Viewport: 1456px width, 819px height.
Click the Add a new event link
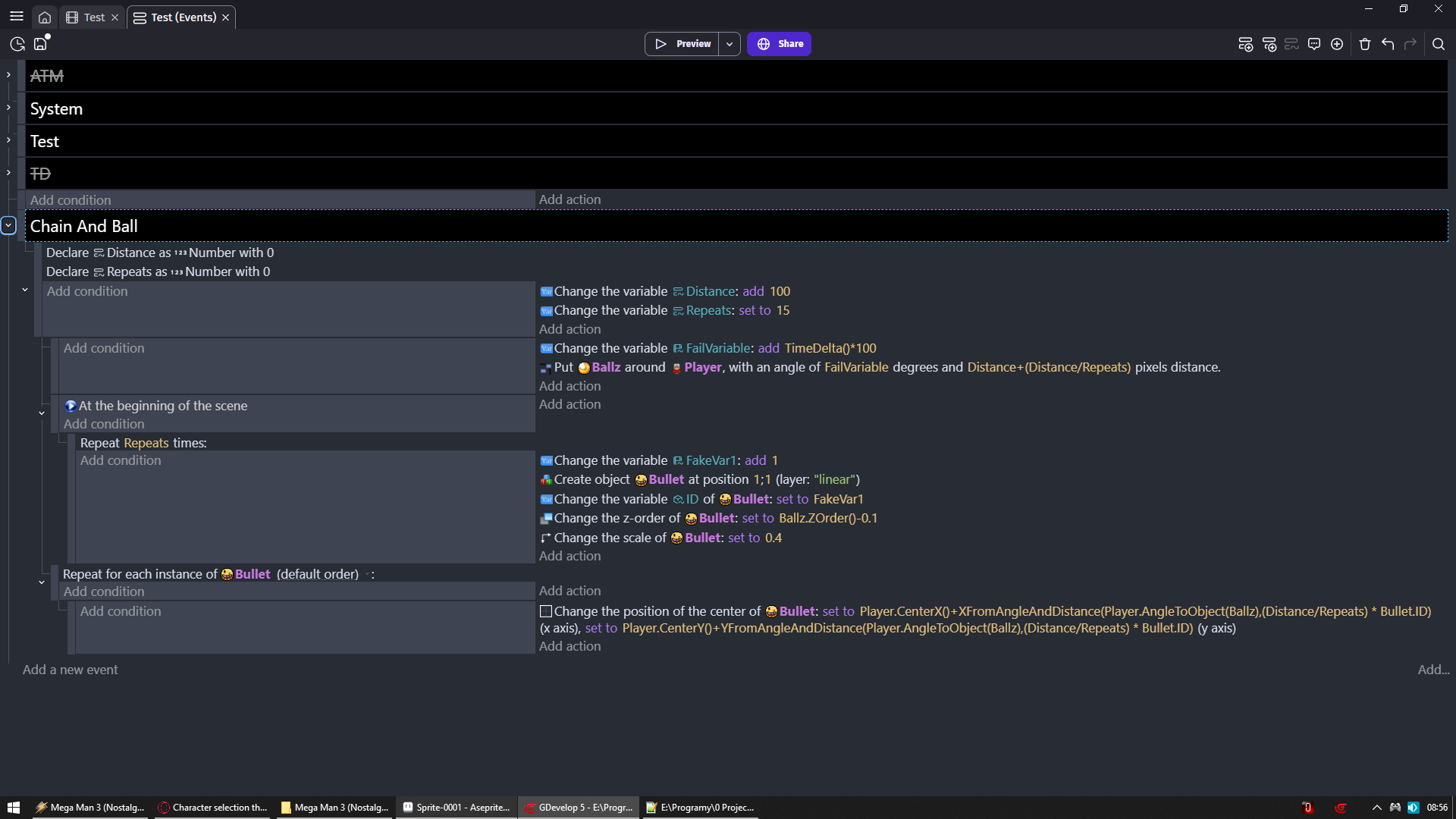tap(71, 670)
